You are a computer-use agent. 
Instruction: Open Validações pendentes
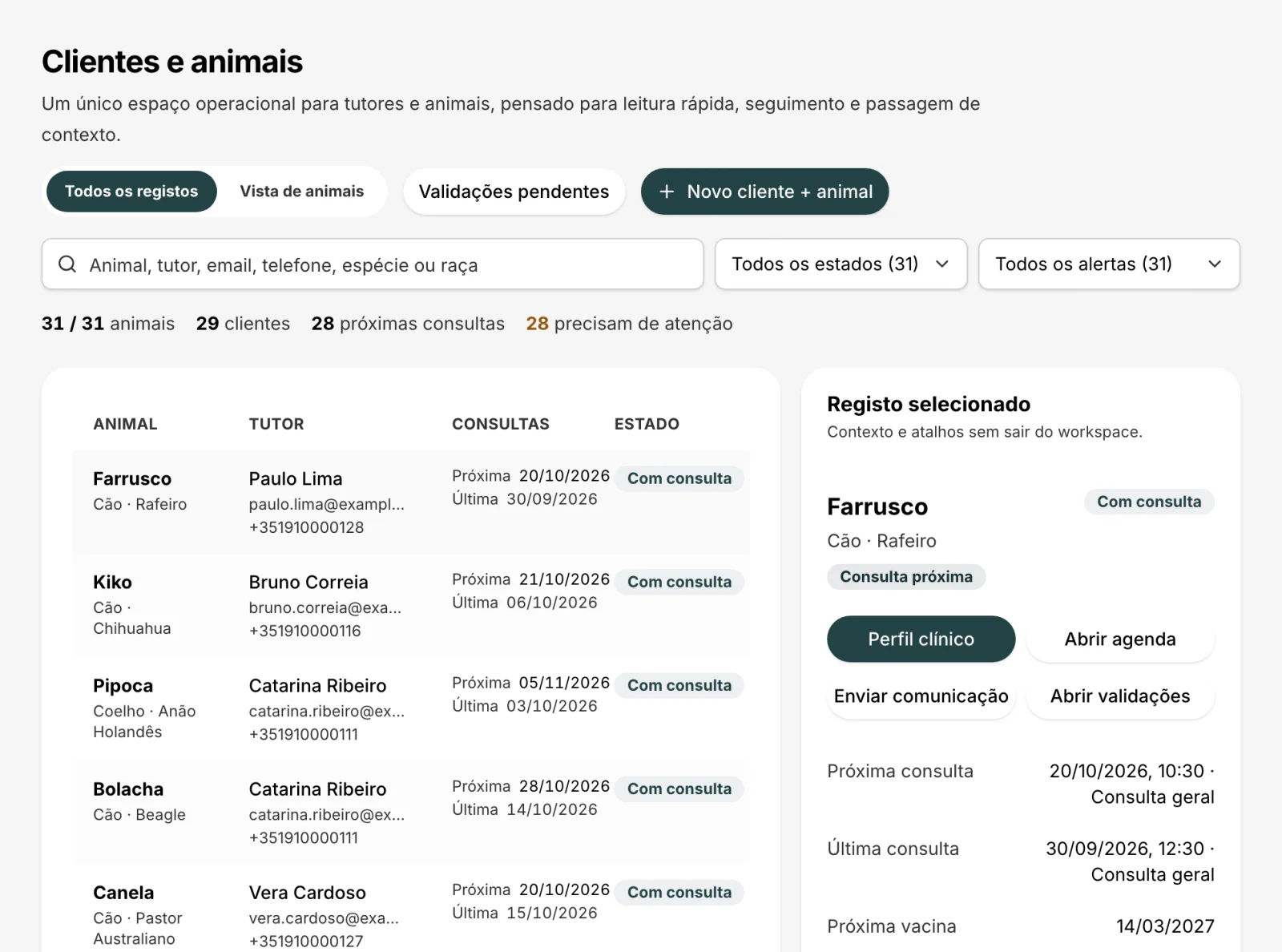click(x=514, y=192)
